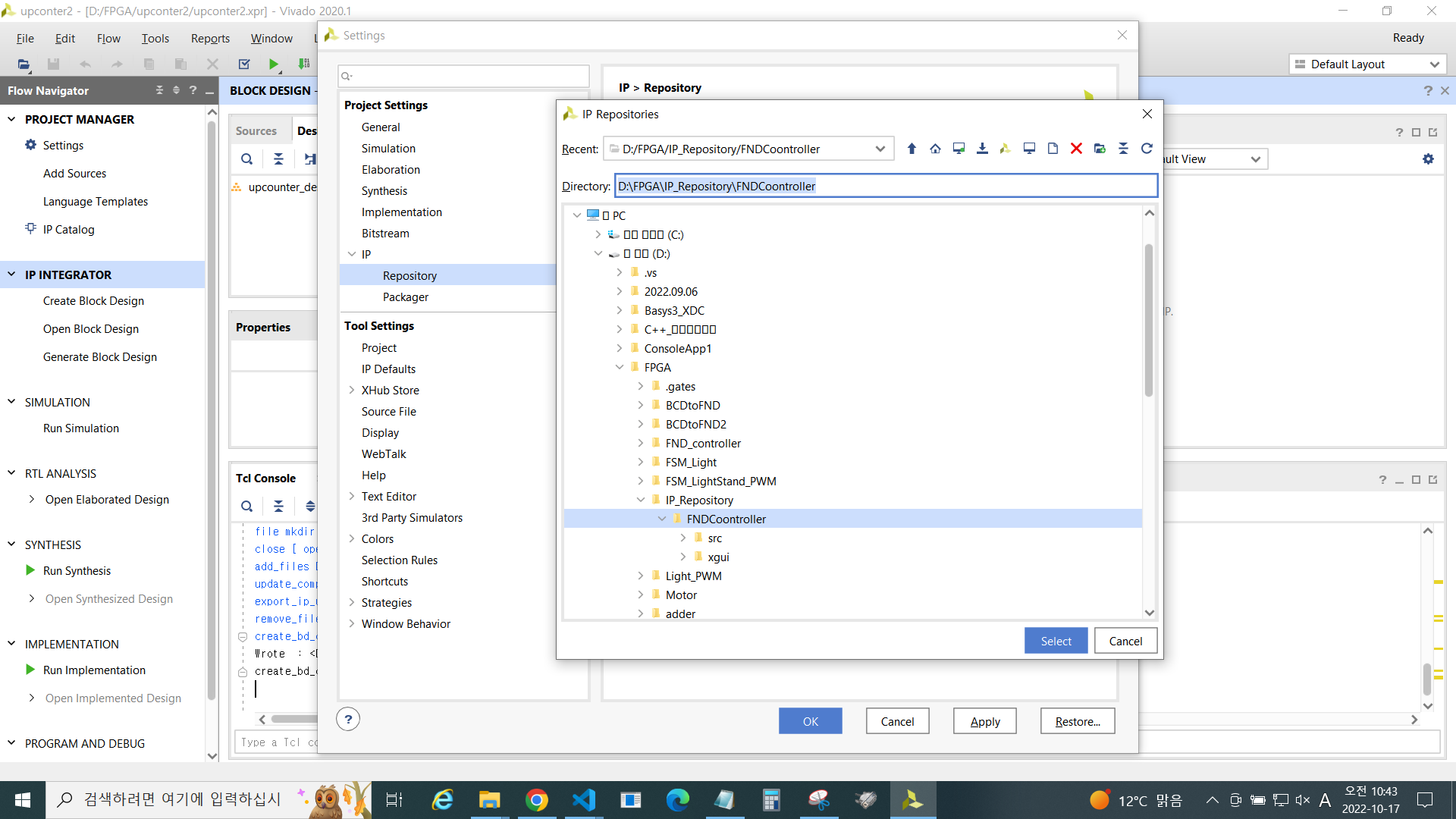Open project icon in main toolbar
Image resolution: width=1456 pixels, height=819 pixels.
point(24,64)
